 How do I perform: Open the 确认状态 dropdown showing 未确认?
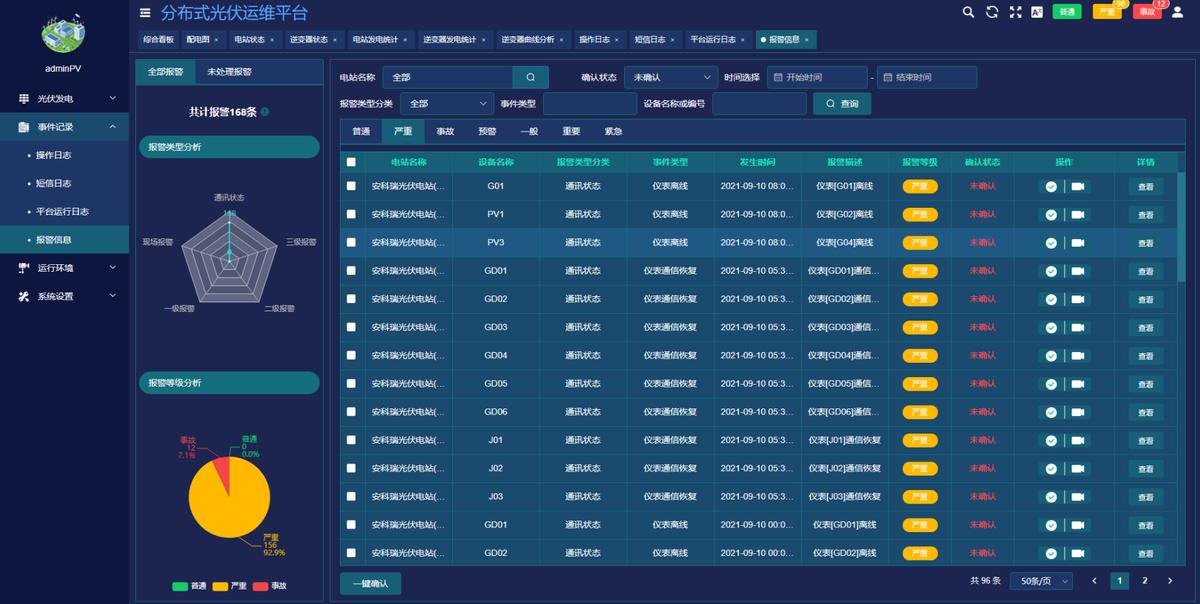[x=670, y=76]
